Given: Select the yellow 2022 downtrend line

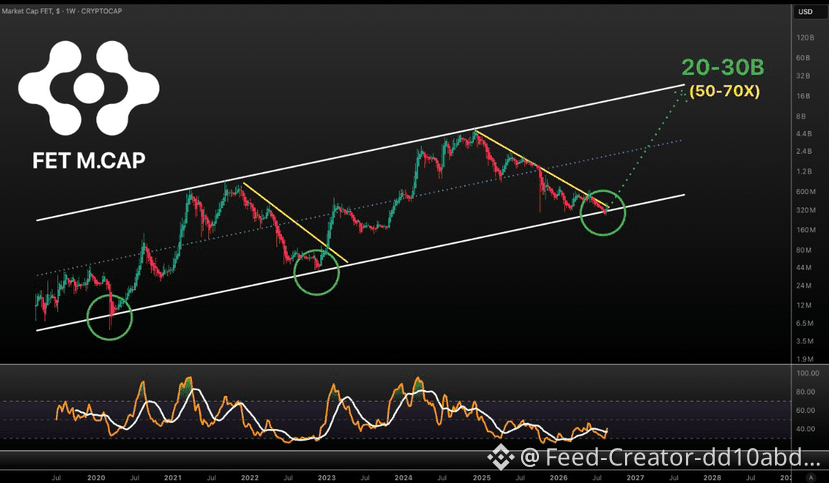Looking at the screenshot, I should 295,222.
